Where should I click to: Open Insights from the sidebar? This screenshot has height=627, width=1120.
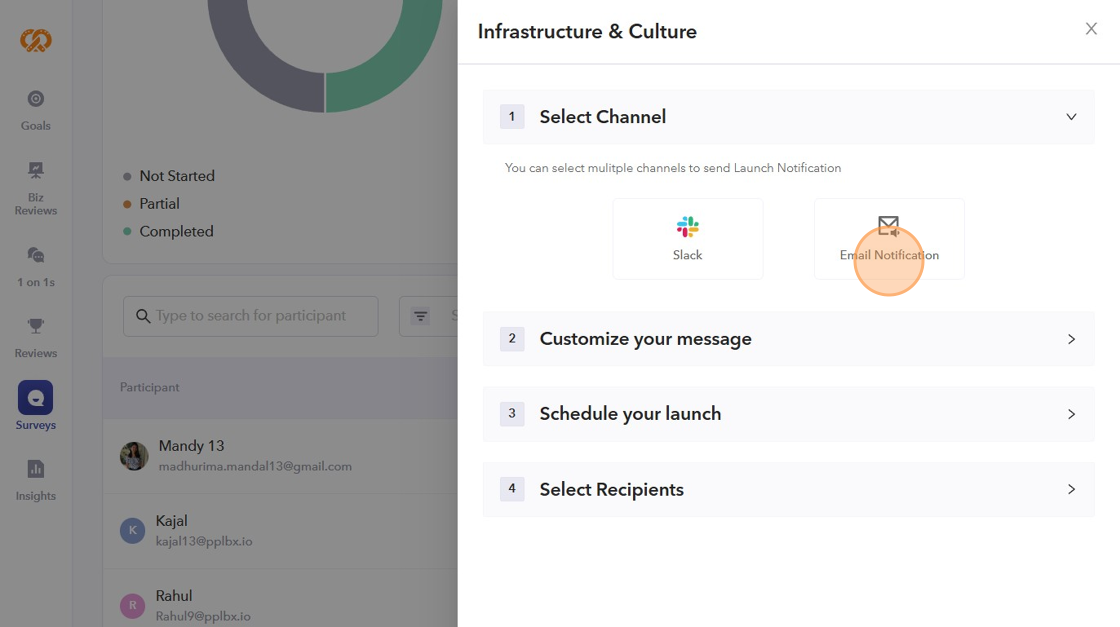[36, 479]
